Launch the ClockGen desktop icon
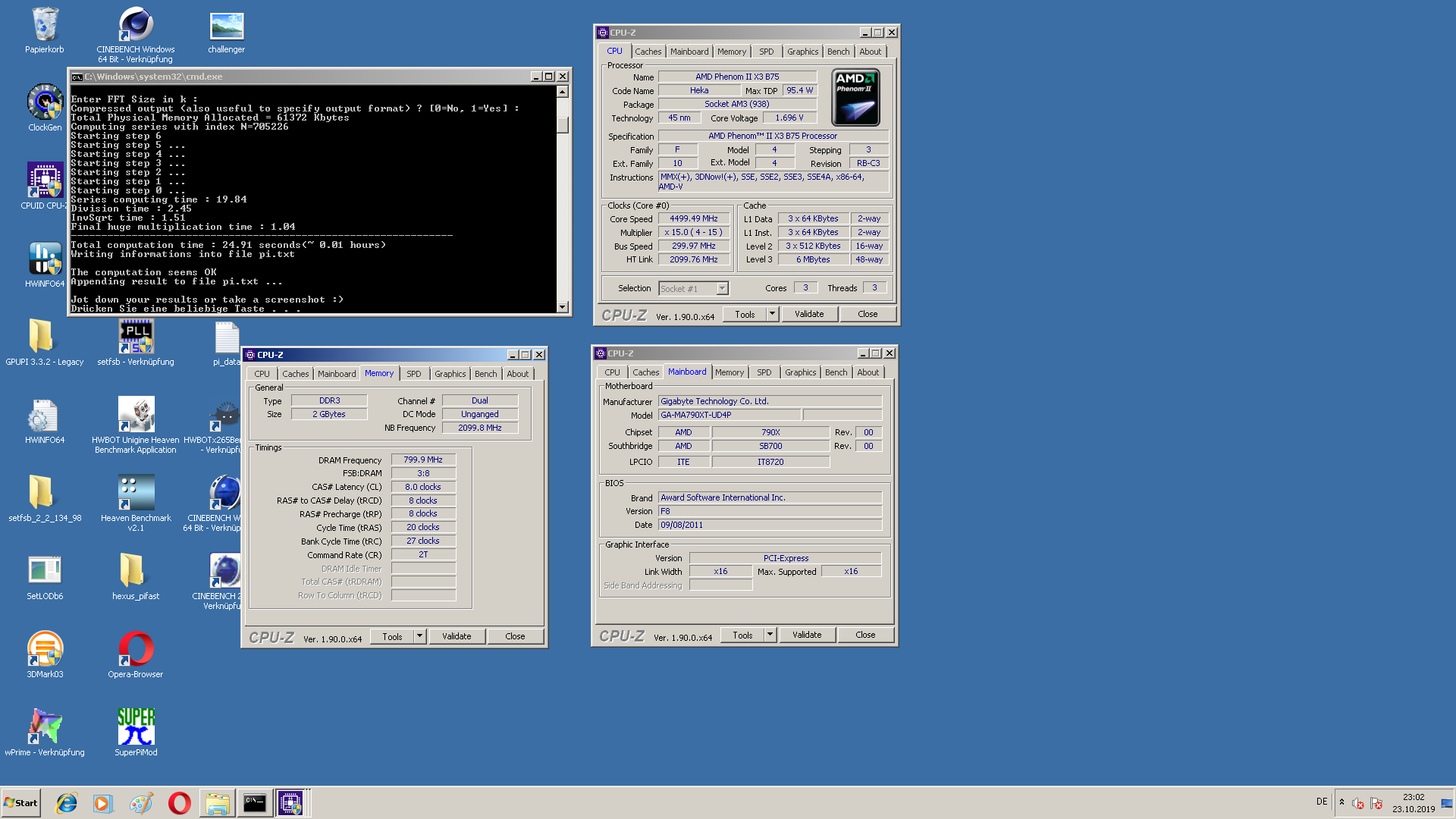1456x819 pixels. [45, 108]
